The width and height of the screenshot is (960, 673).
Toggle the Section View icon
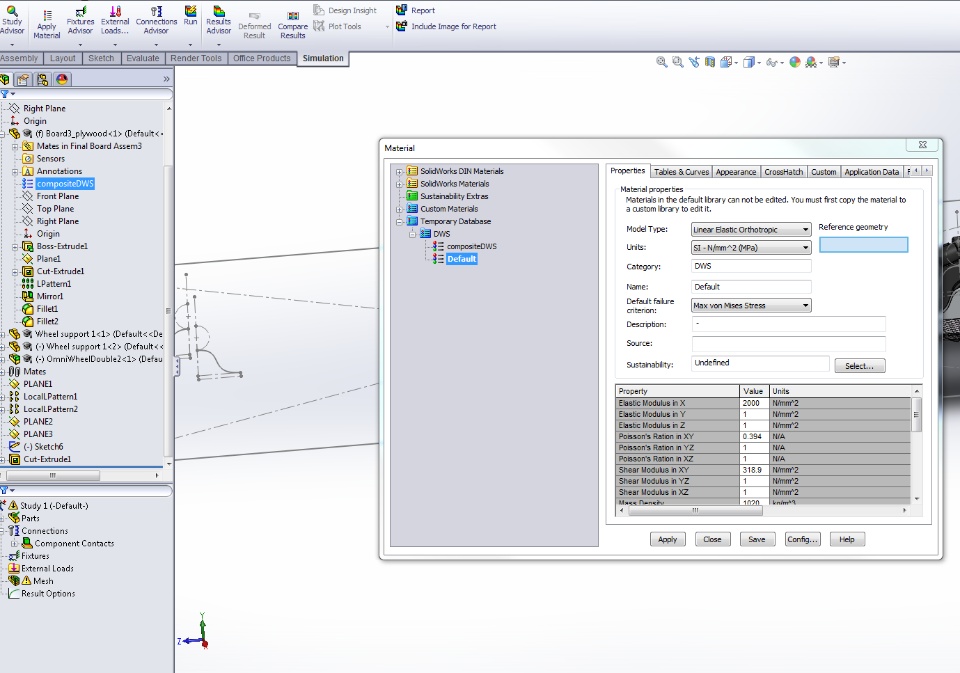tap(710, 62)
